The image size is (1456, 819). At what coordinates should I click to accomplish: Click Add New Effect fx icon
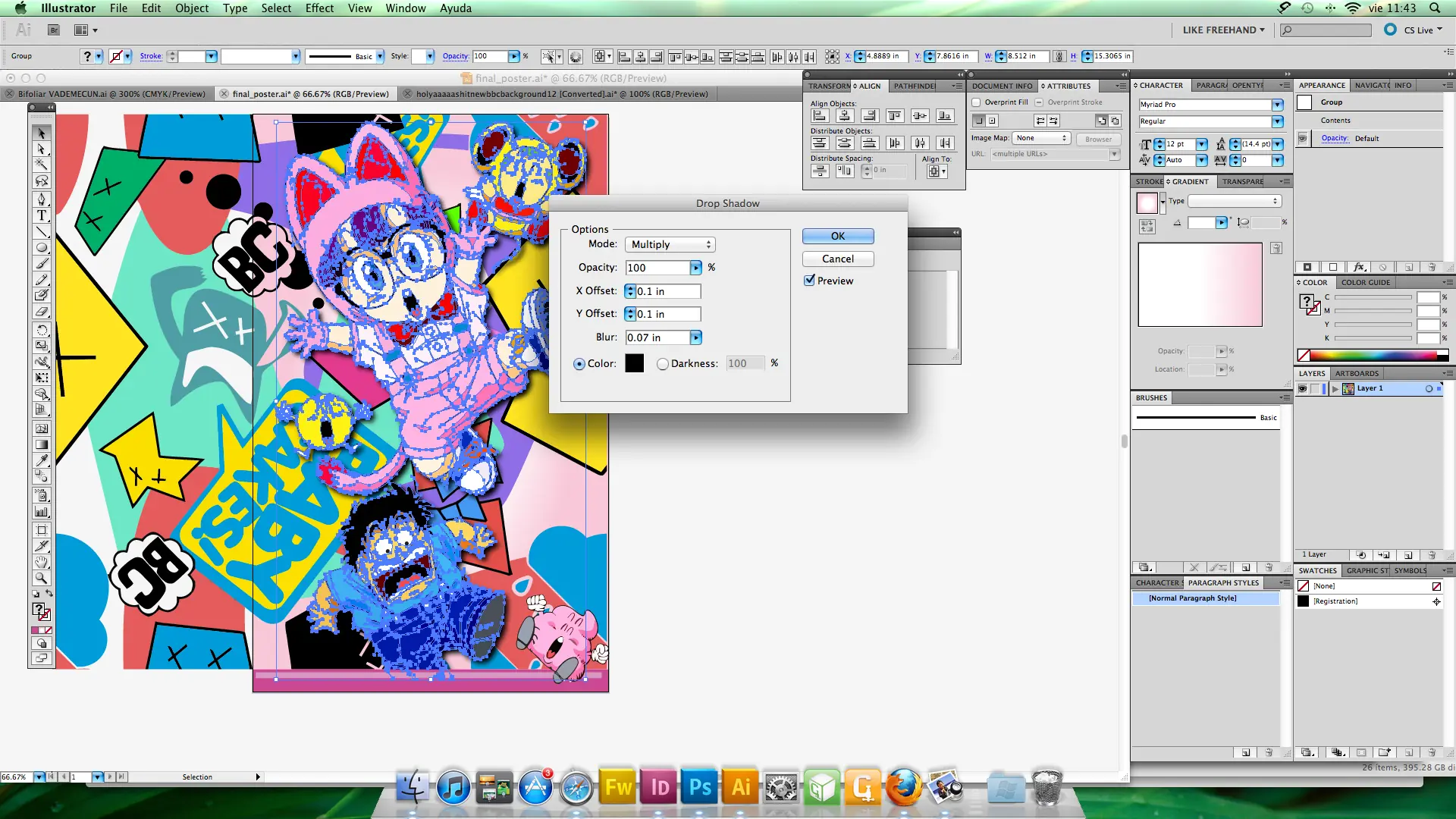(1359, 267)
